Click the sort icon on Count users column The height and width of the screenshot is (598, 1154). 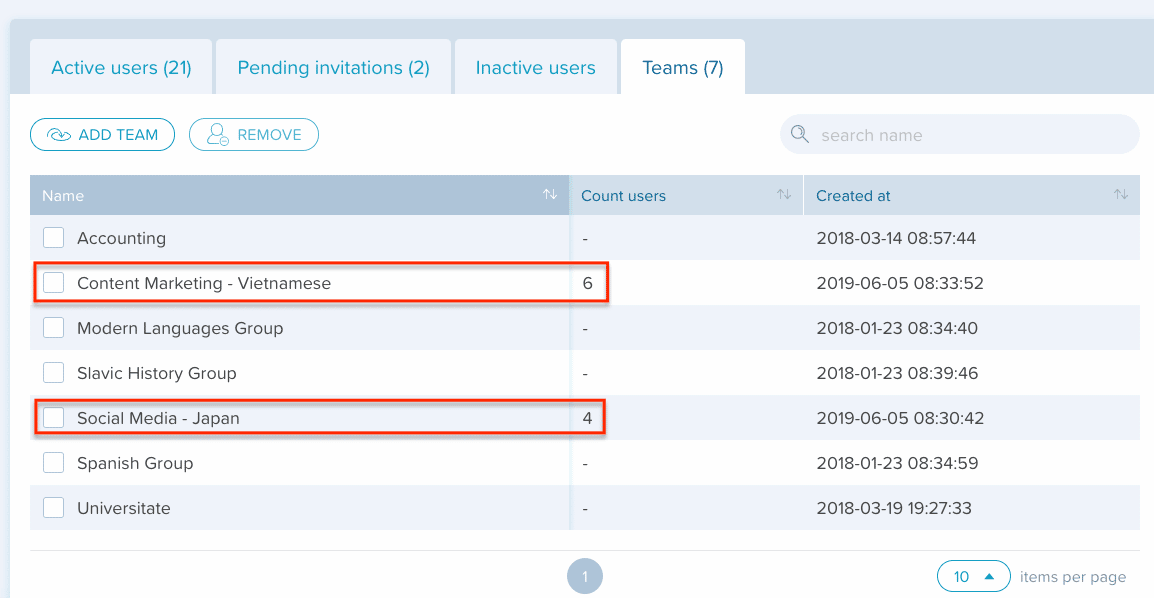point(782,195)
